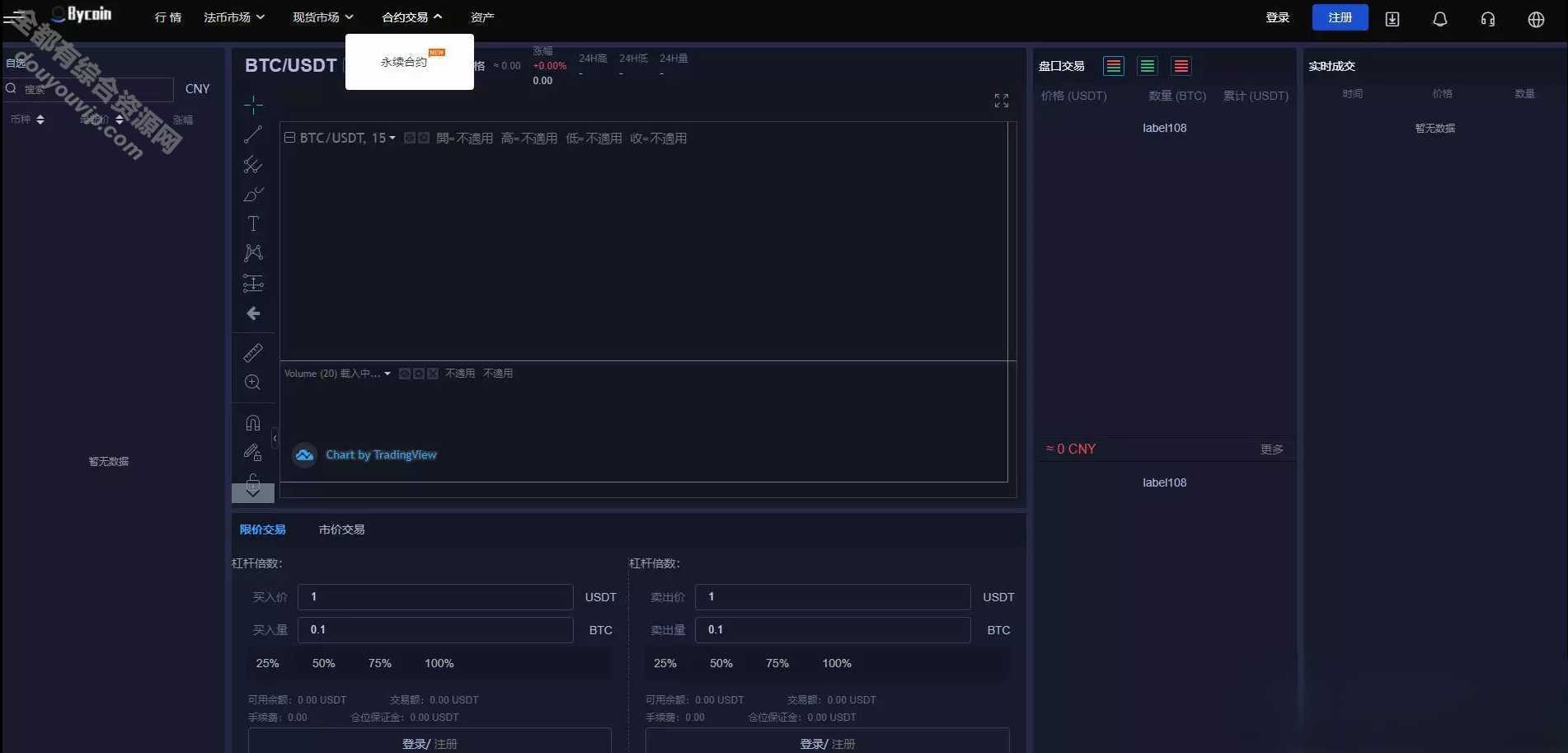Image resolution: width=1568 pixels, height=753 pixels.
Task: Open the long position prediction tool
Action: click(x=253, y=284)
